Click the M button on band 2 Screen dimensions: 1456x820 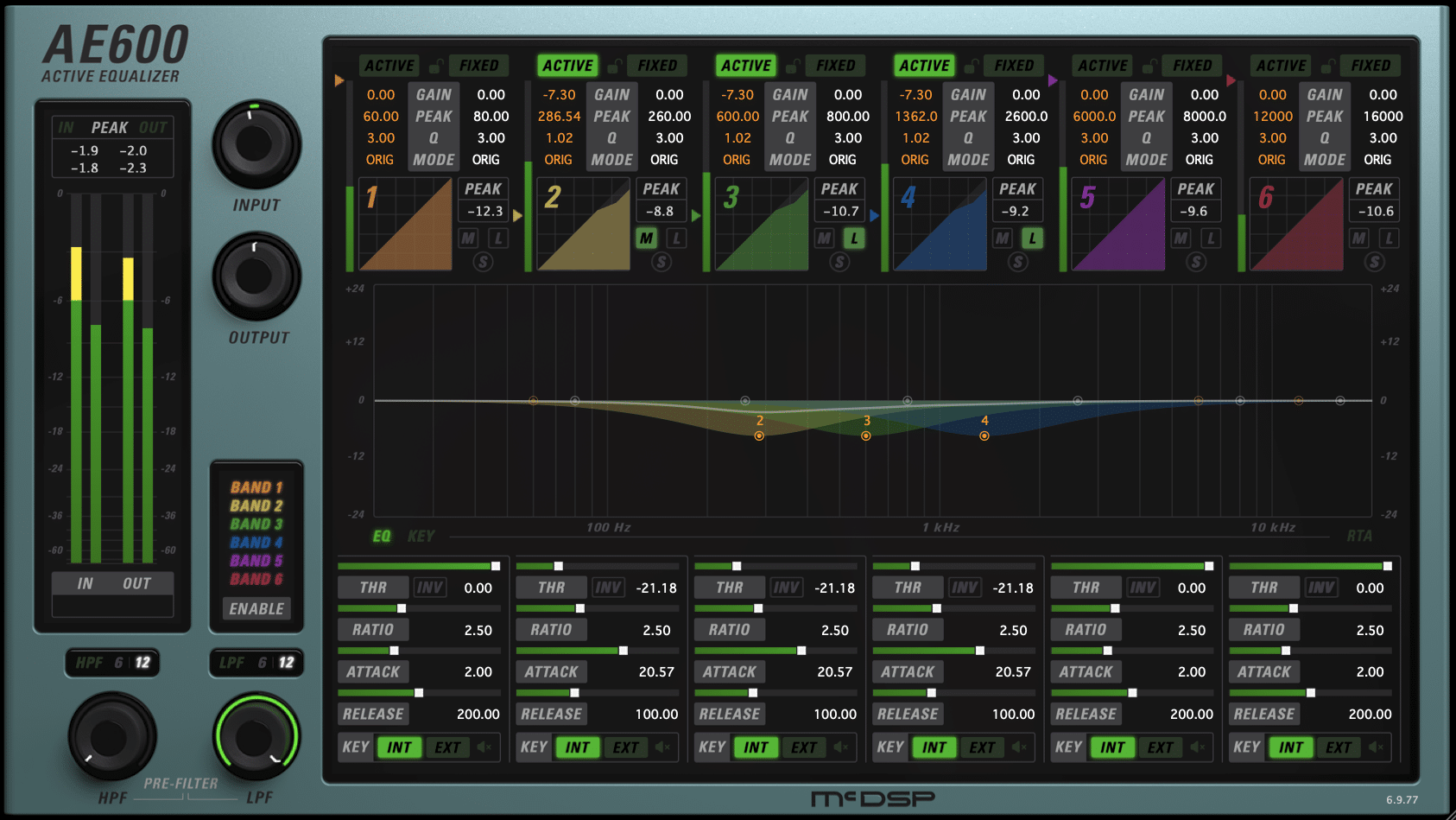tap(646, 238)
